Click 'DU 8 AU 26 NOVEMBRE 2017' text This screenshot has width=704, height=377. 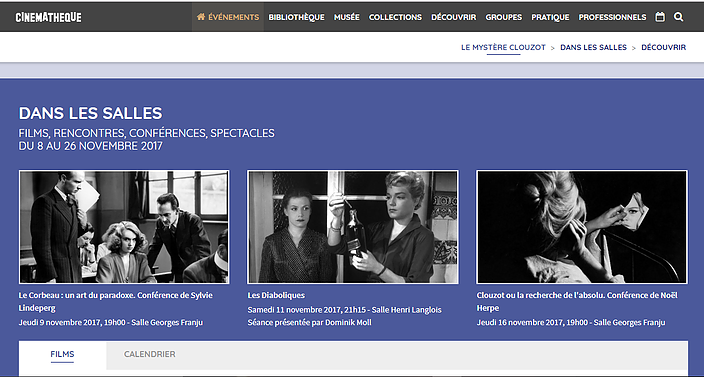[x=90, y=146]
